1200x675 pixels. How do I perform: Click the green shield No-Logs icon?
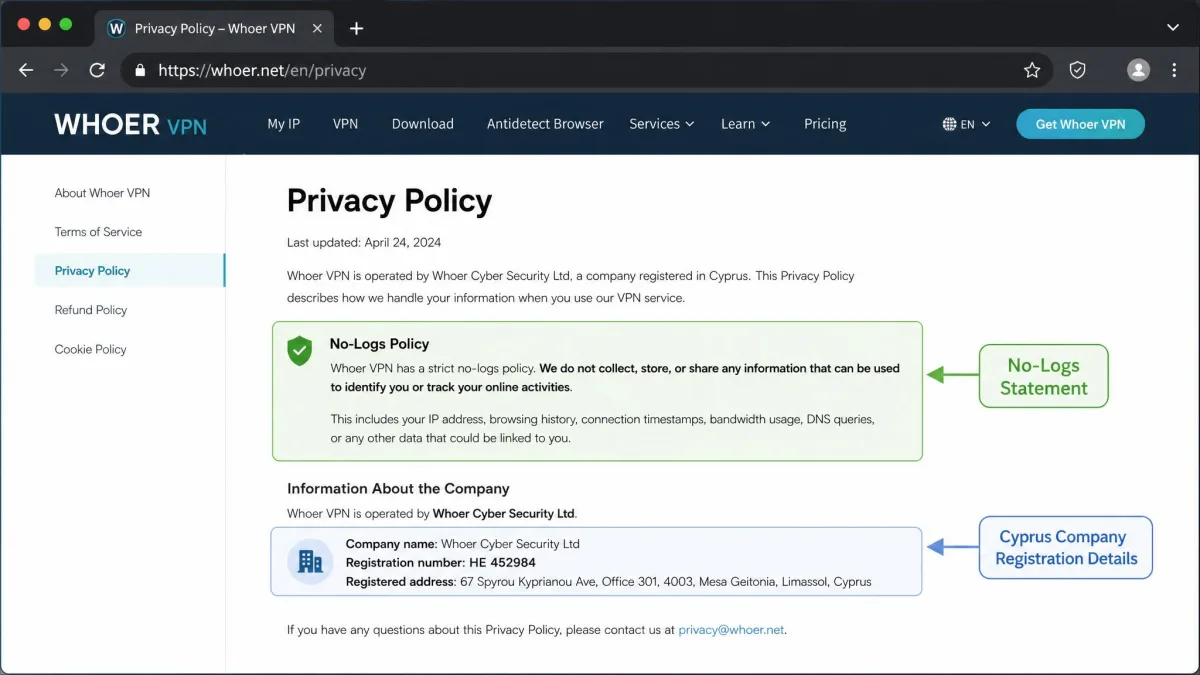pos(299,351)
